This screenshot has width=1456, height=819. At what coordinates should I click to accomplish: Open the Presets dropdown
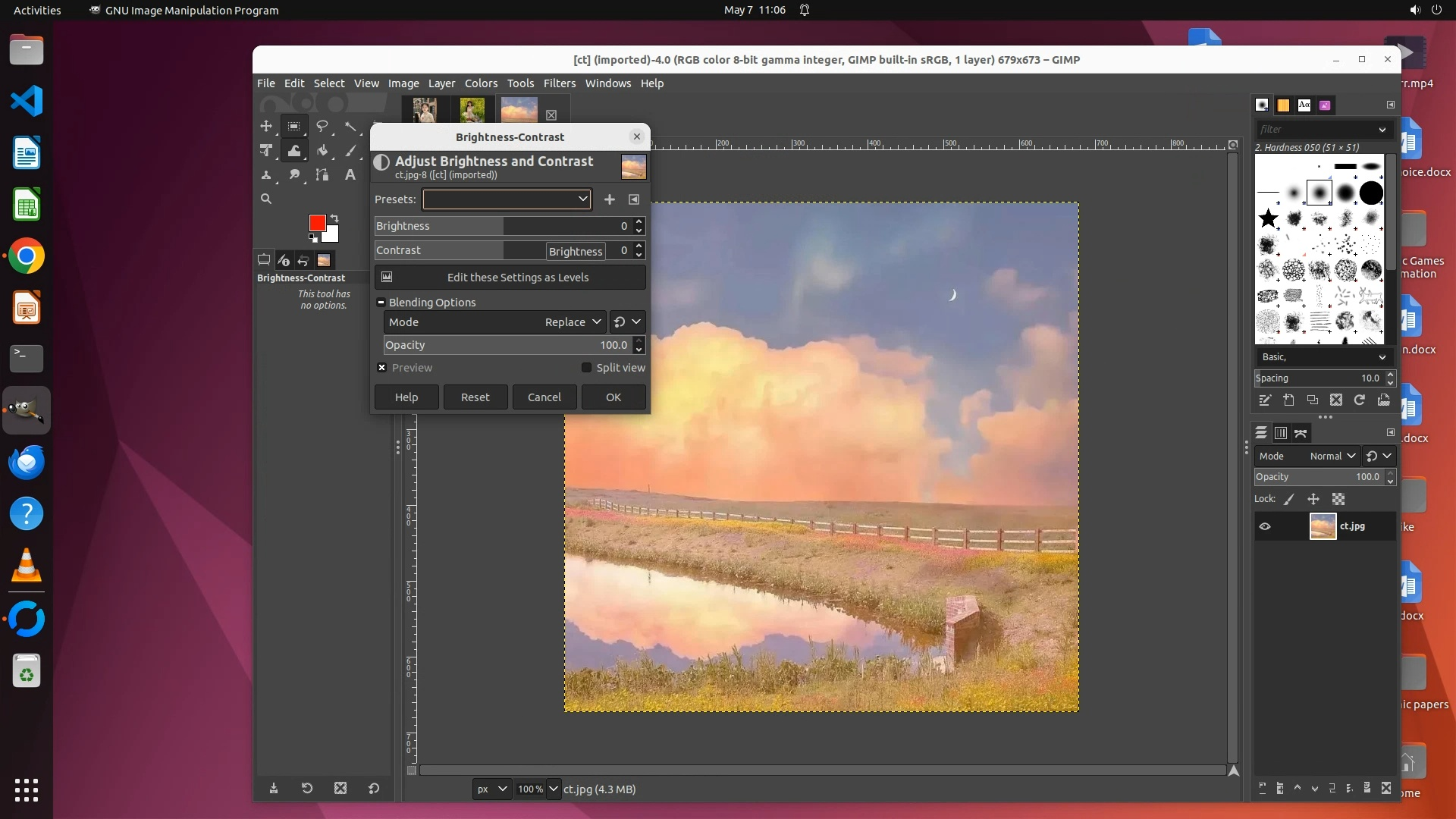[507, 199]
